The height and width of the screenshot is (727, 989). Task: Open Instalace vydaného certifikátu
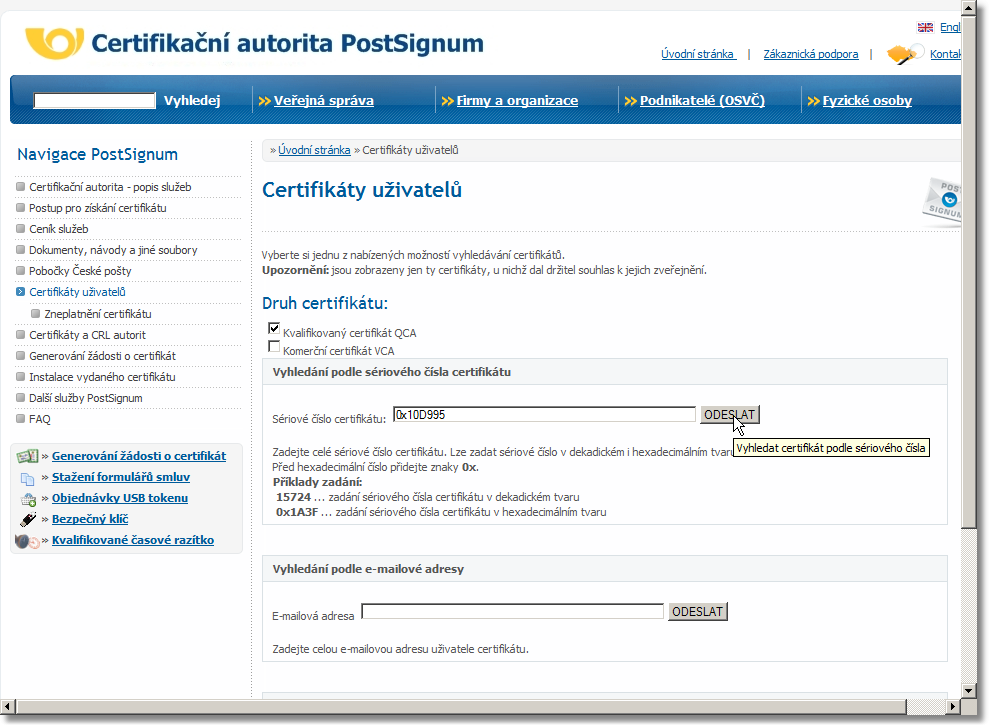point(102,377)
